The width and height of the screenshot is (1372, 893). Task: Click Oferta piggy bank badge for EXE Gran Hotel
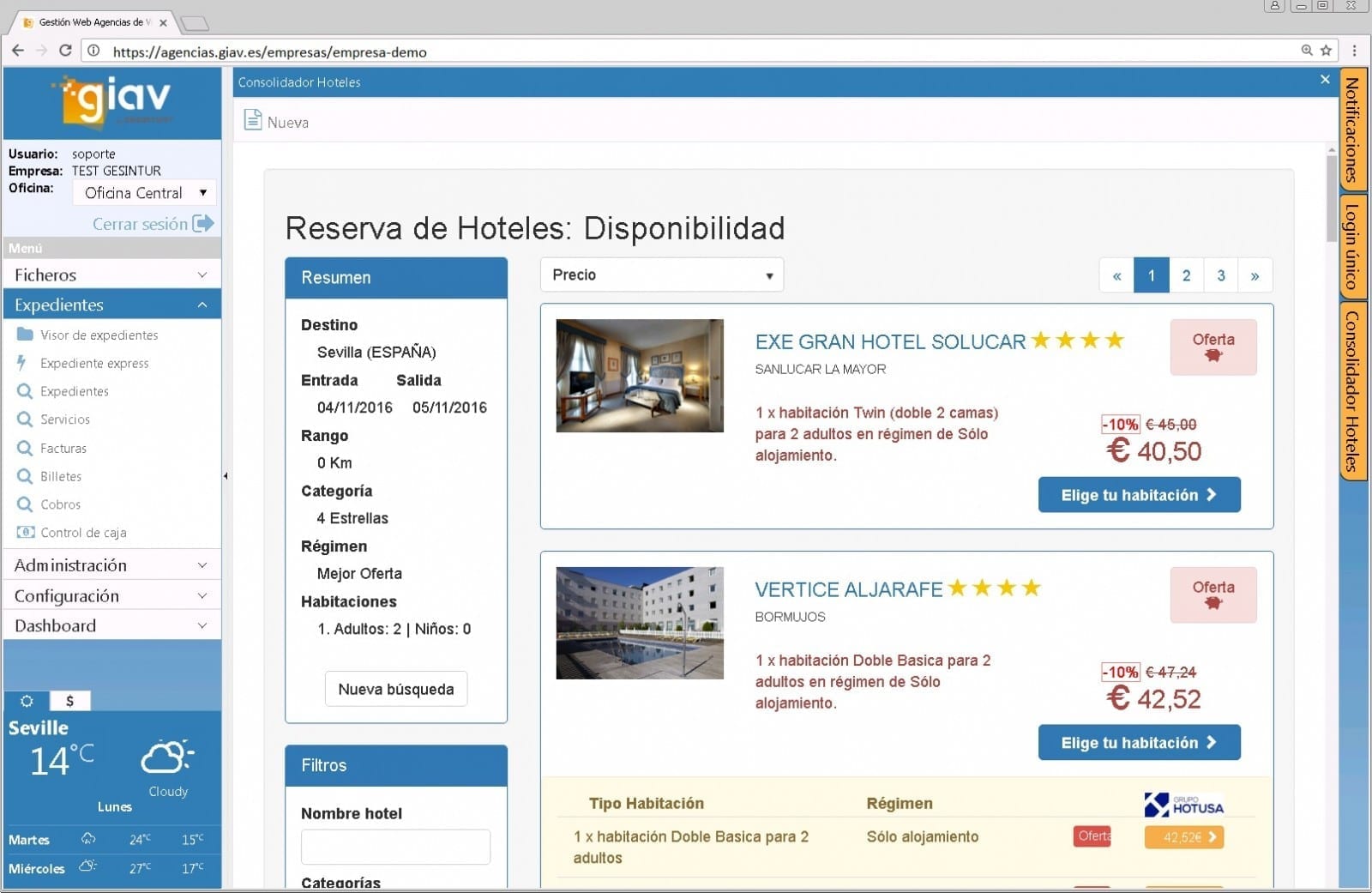1213,347
